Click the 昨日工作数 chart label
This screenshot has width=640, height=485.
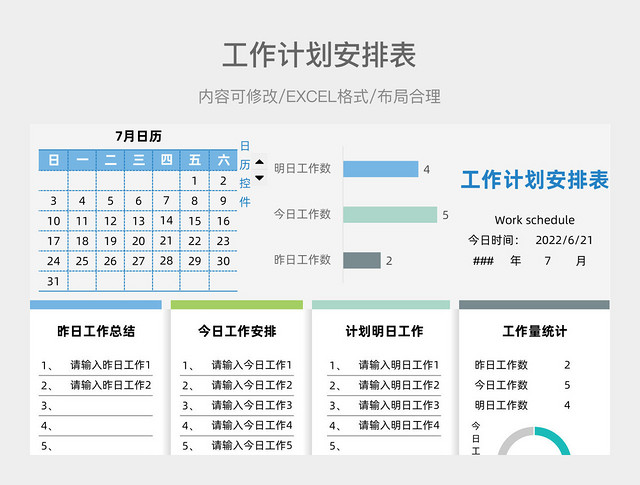[x=302, y=260]
